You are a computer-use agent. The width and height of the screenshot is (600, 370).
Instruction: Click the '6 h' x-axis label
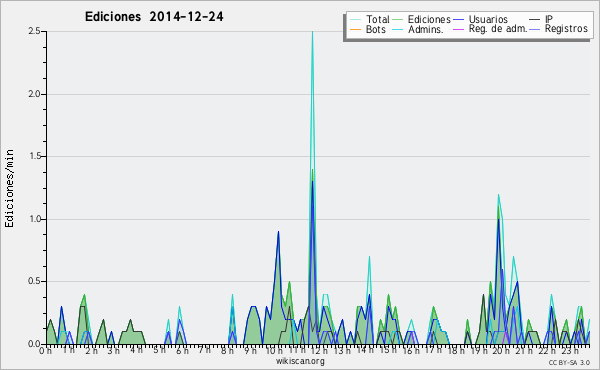pyautogui.click(x=182, y=350)
